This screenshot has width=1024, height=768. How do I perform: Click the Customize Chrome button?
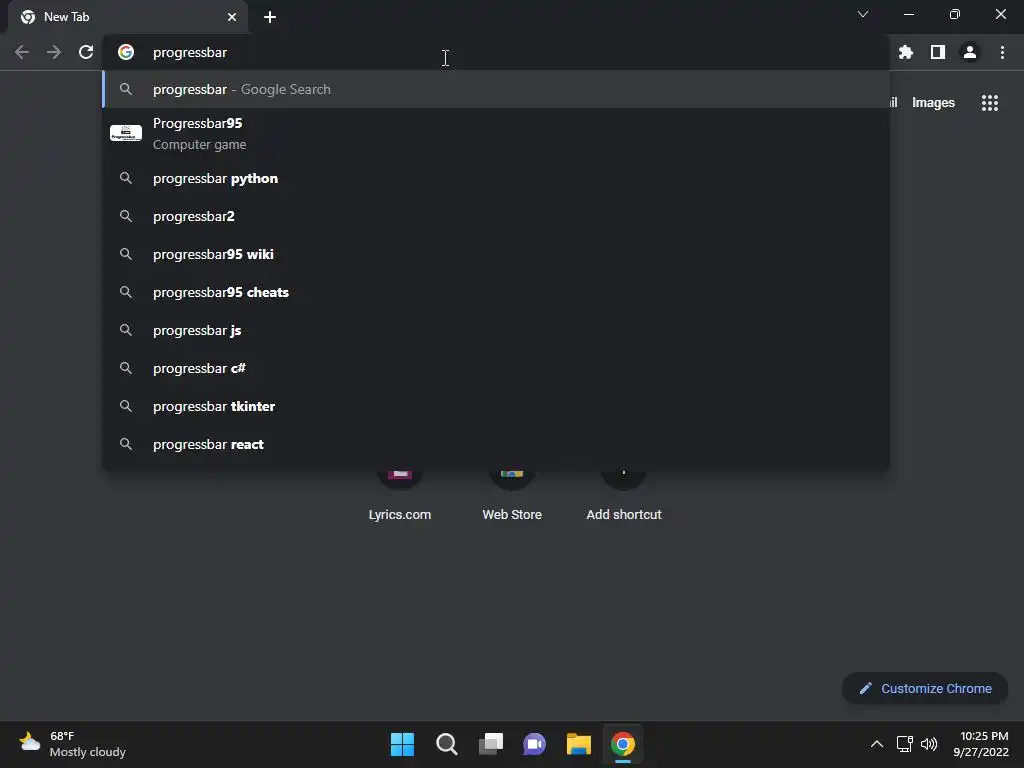tap(925, 688)
